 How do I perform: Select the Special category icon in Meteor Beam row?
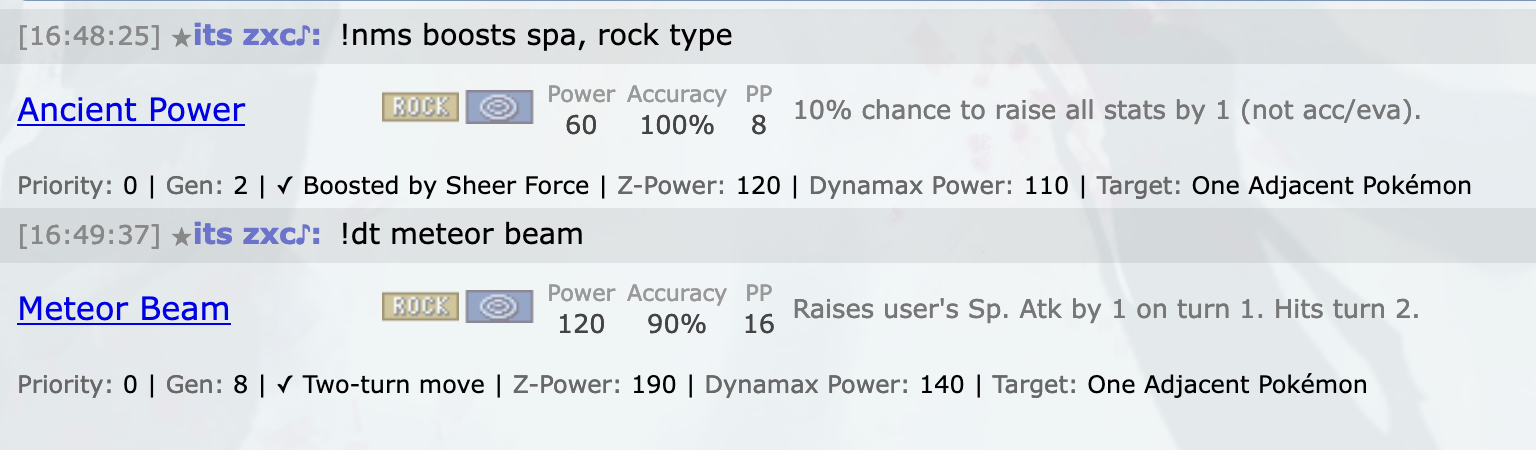[499, 307]
